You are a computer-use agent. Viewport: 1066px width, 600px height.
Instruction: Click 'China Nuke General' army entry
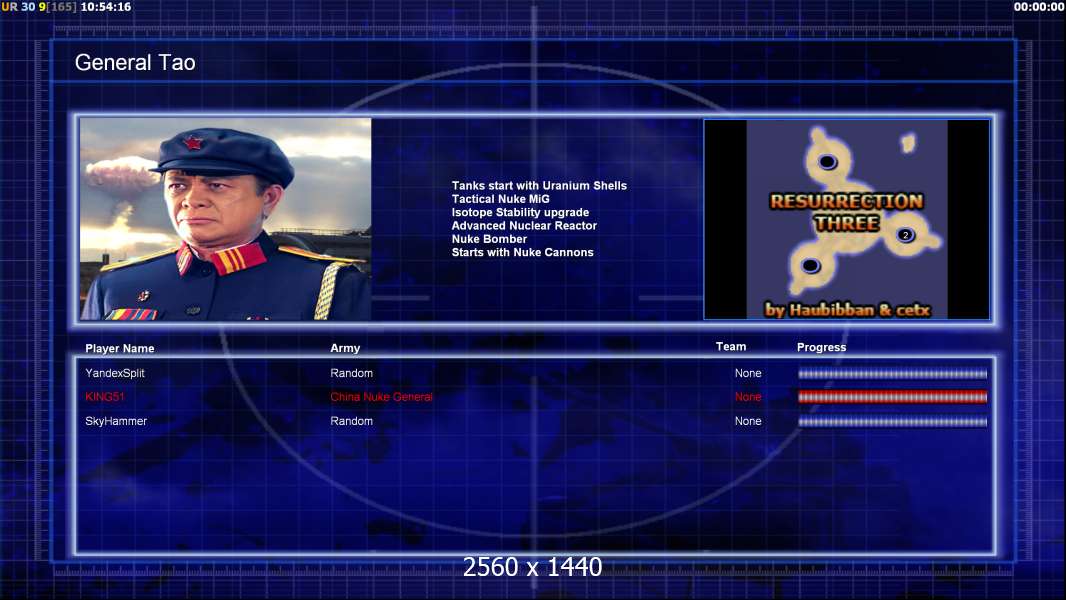click(x=381, y=397)
